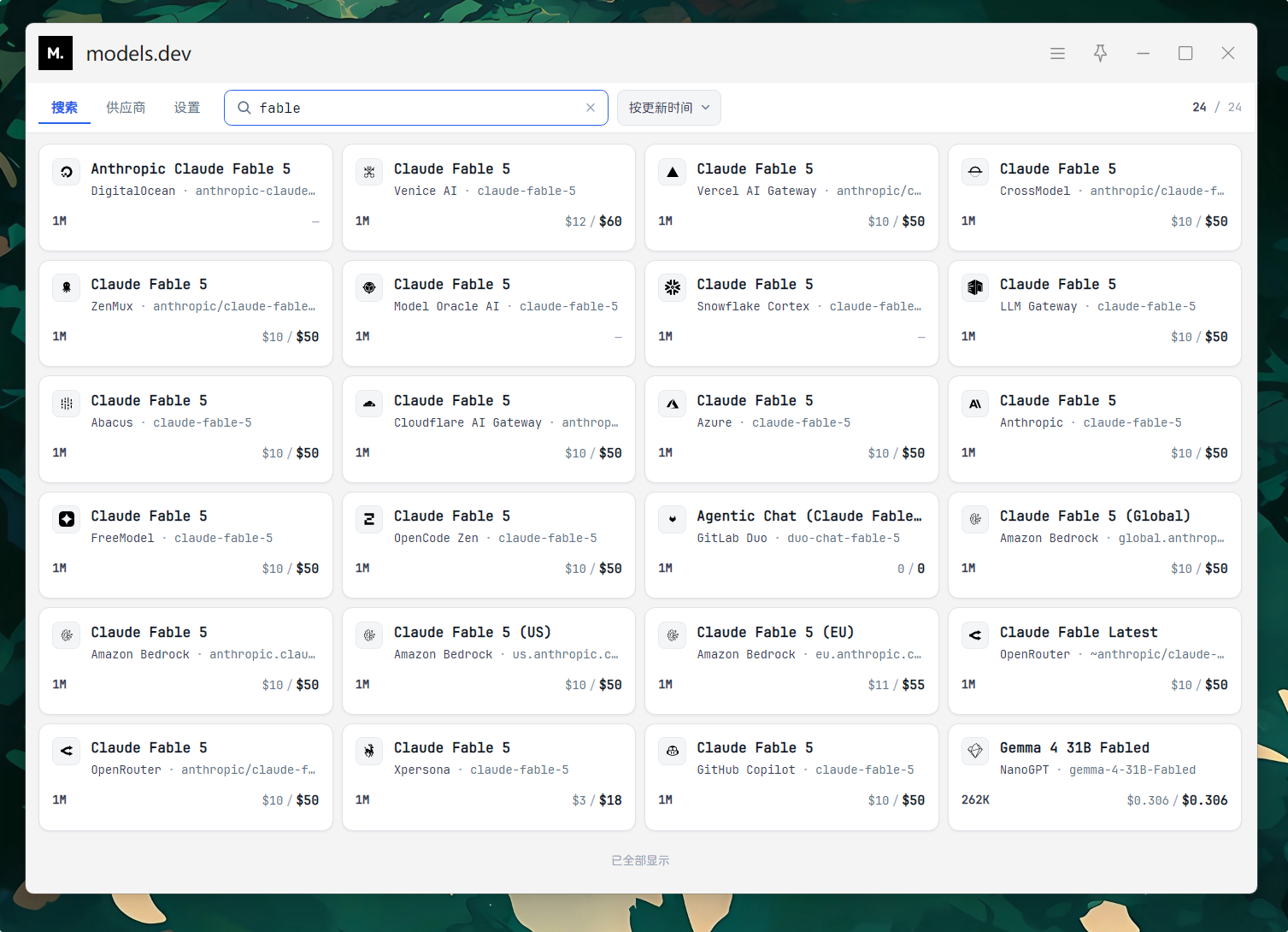Click the search magnifier icon
Viewport: 1288px width, 932px height.
coord(244,108)
